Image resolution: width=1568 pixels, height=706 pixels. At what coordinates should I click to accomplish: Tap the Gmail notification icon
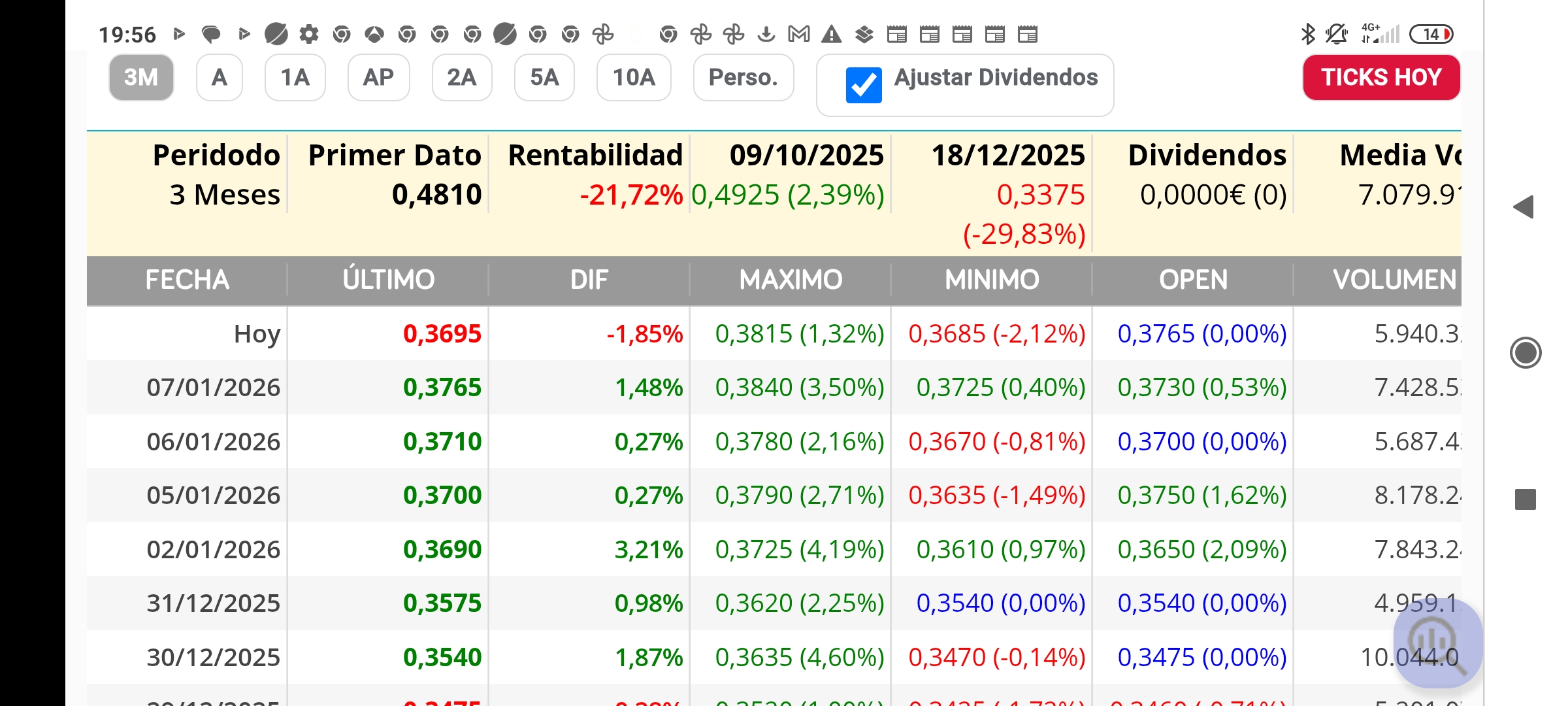coord(798,34)
